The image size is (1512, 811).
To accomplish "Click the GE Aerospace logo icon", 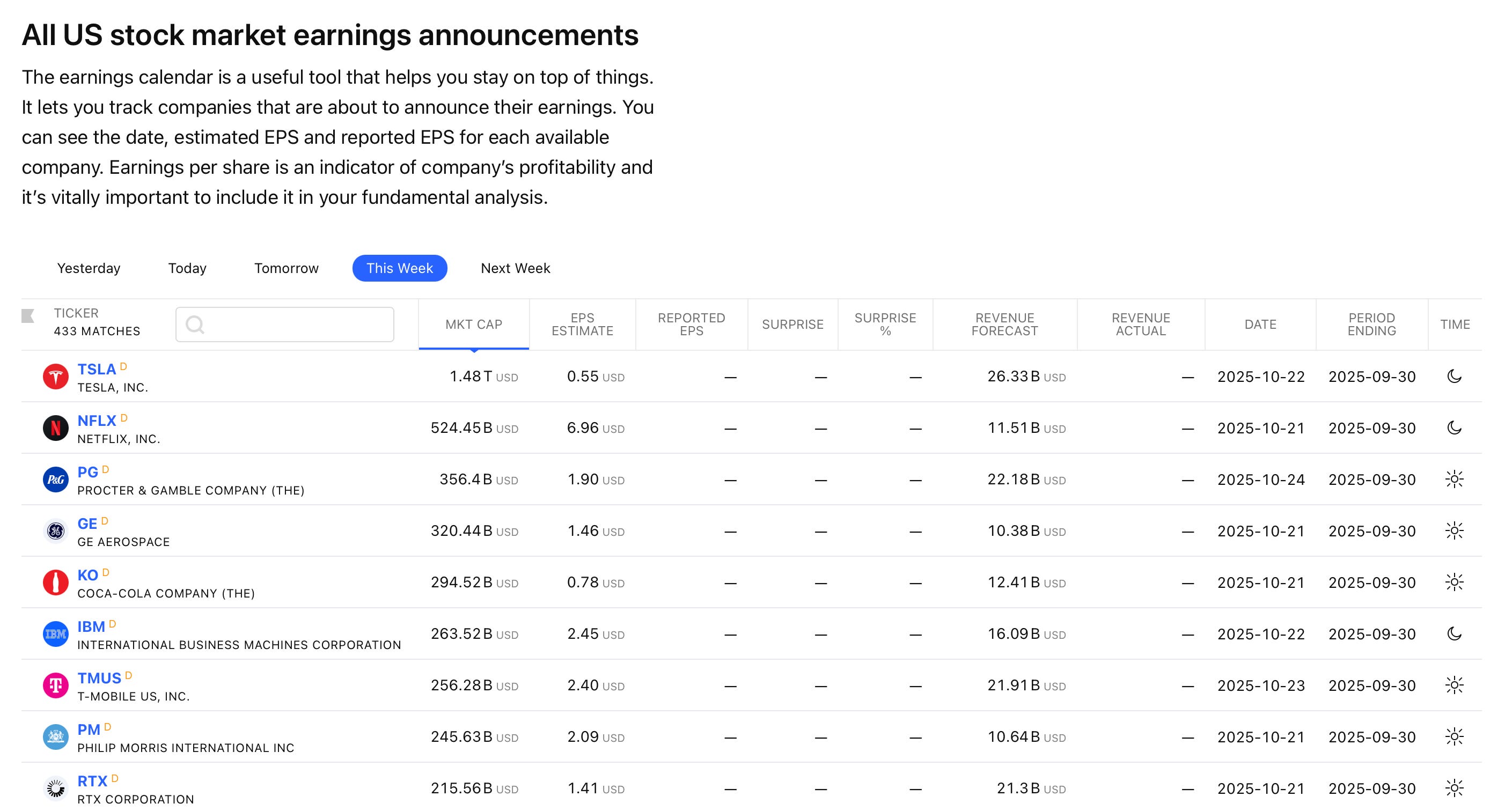I will pyautogui.click(x=56, y=531).
